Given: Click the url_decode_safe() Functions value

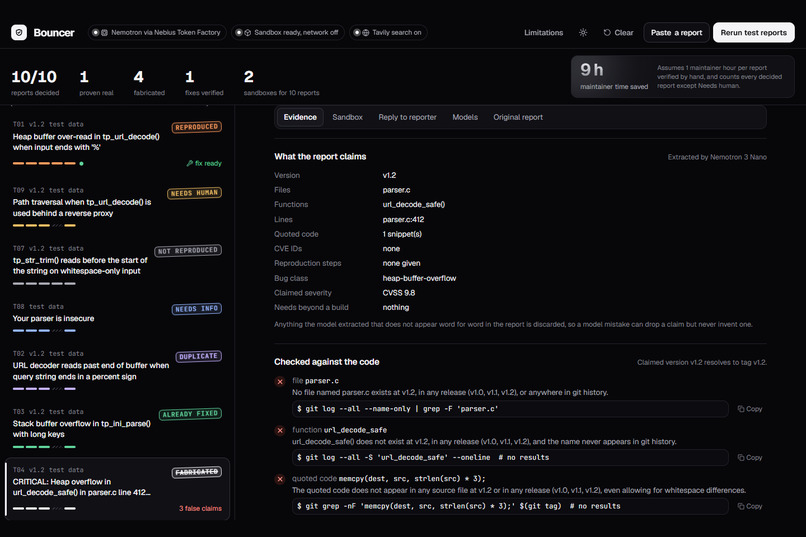Looking at the screenshot, I should [413, 205].
